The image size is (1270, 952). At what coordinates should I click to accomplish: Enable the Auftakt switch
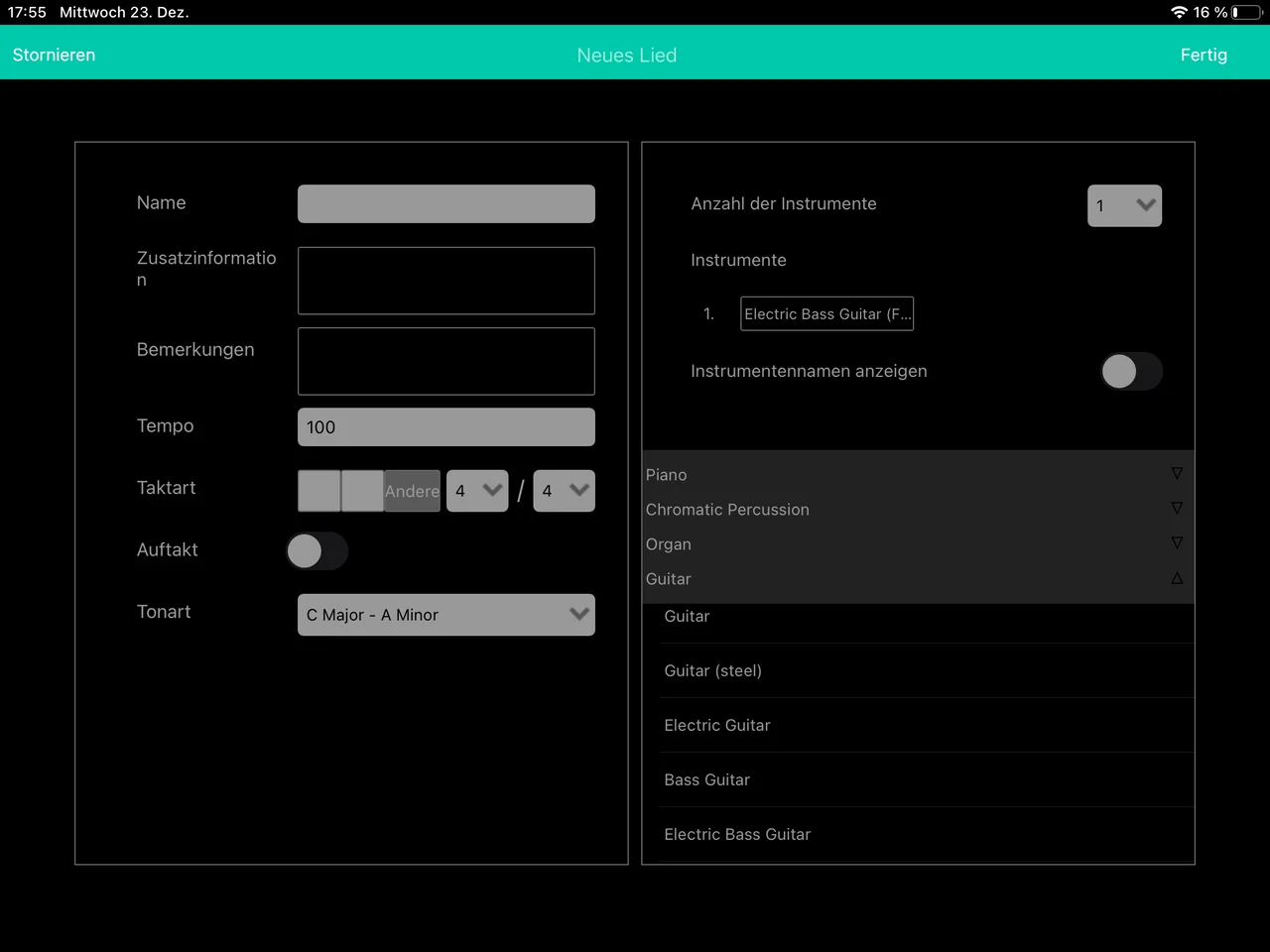coord(317,550)
